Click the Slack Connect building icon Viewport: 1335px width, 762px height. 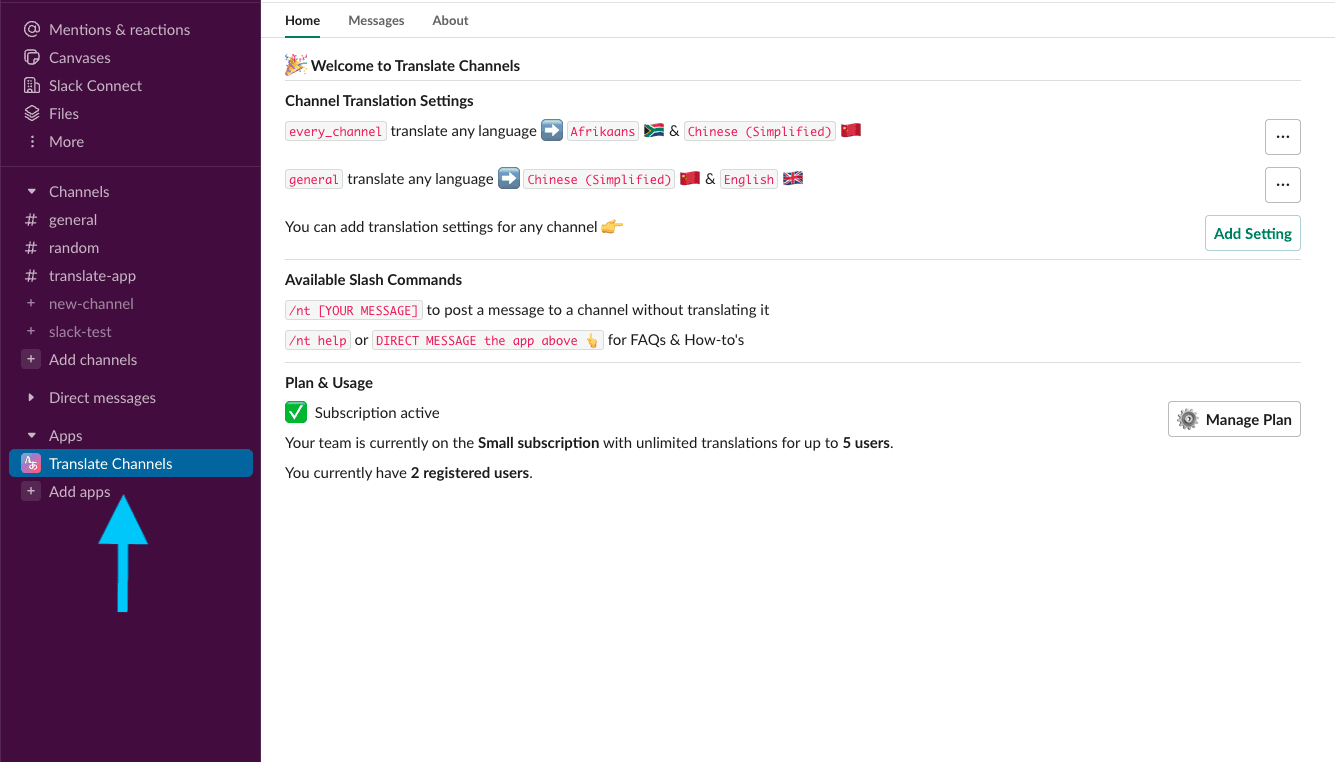pos(31,86)
